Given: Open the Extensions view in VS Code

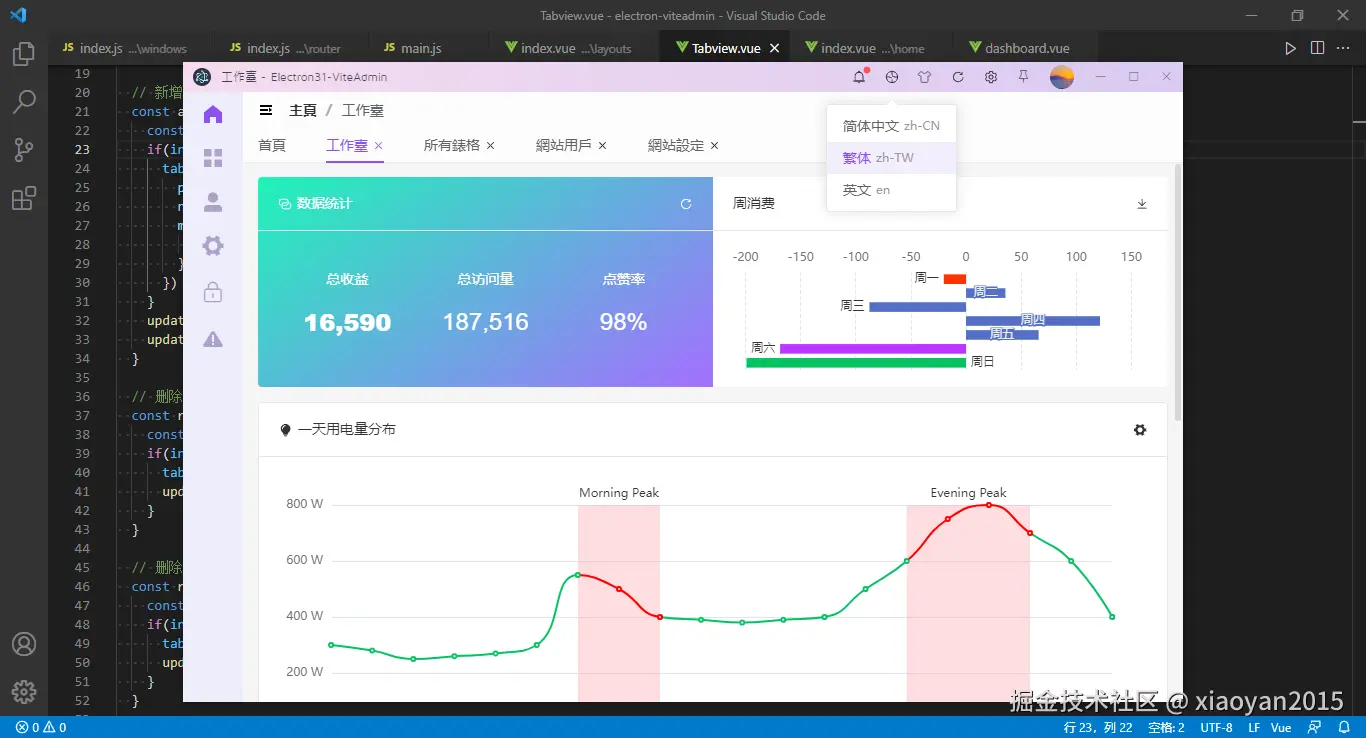Looking at the screenshot, I should pyautogui.click(x=23, y=198).
